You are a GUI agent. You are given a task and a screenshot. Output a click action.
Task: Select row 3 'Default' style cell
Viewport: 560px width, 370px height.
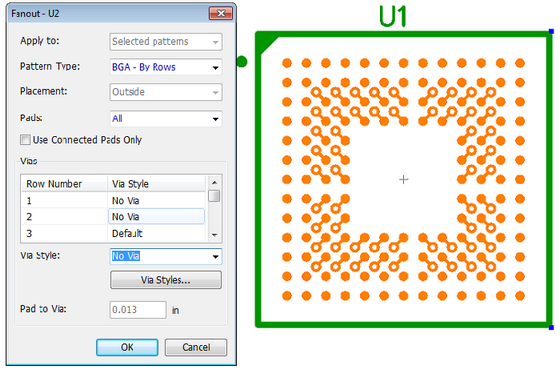point(156,234)
